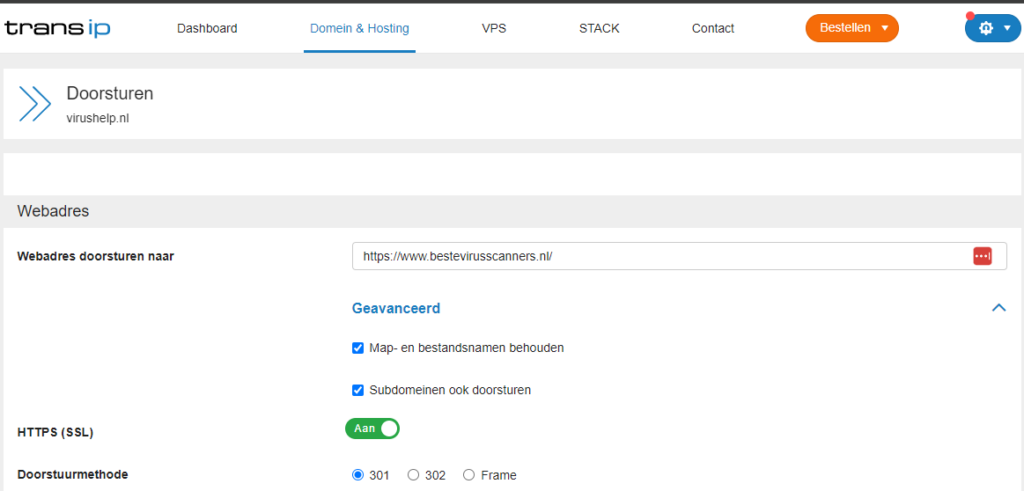
Task: Click the Contact link
Action: click(713, 28)
